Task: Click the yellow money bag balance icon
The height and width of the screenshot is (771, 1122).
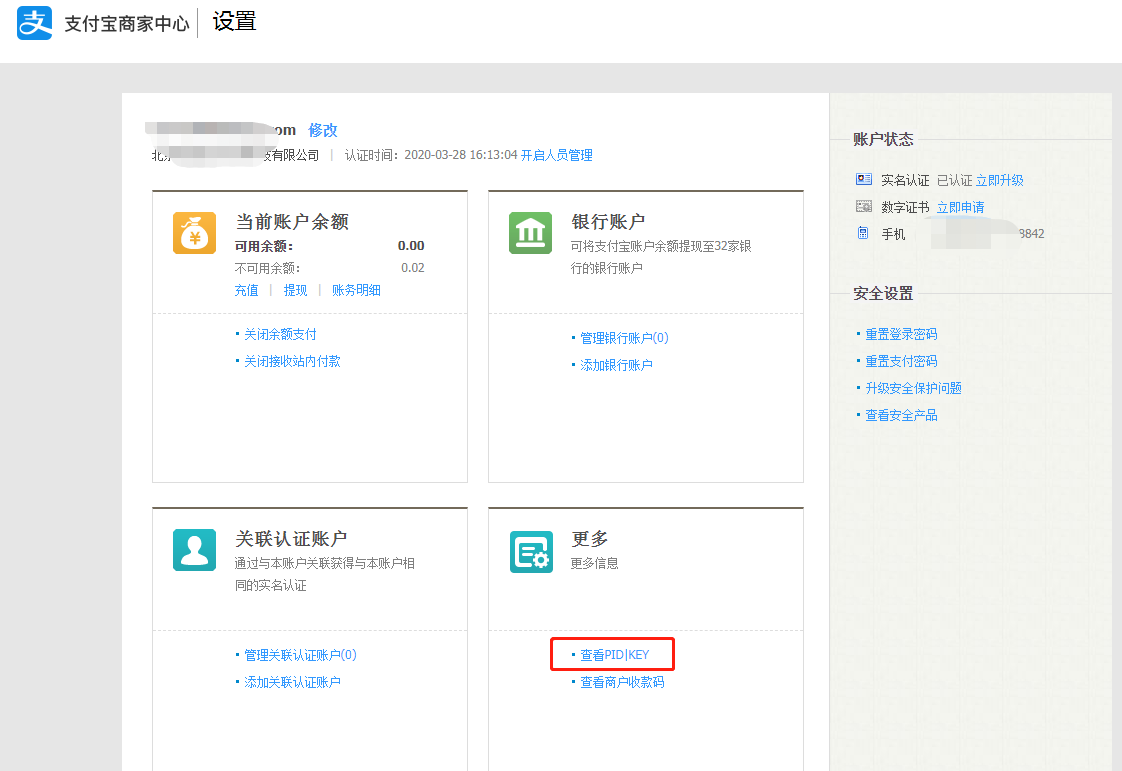Action: (x=194, y=233)
